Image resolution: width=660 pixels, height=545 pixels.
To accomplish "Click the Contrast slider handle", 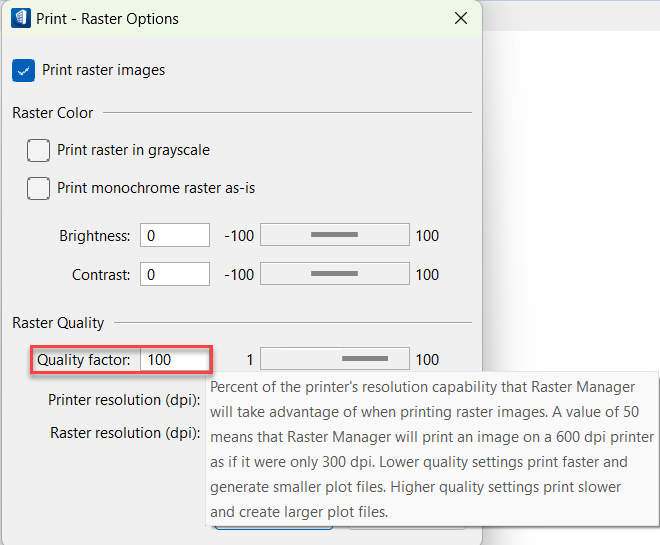I will (334, 273).
